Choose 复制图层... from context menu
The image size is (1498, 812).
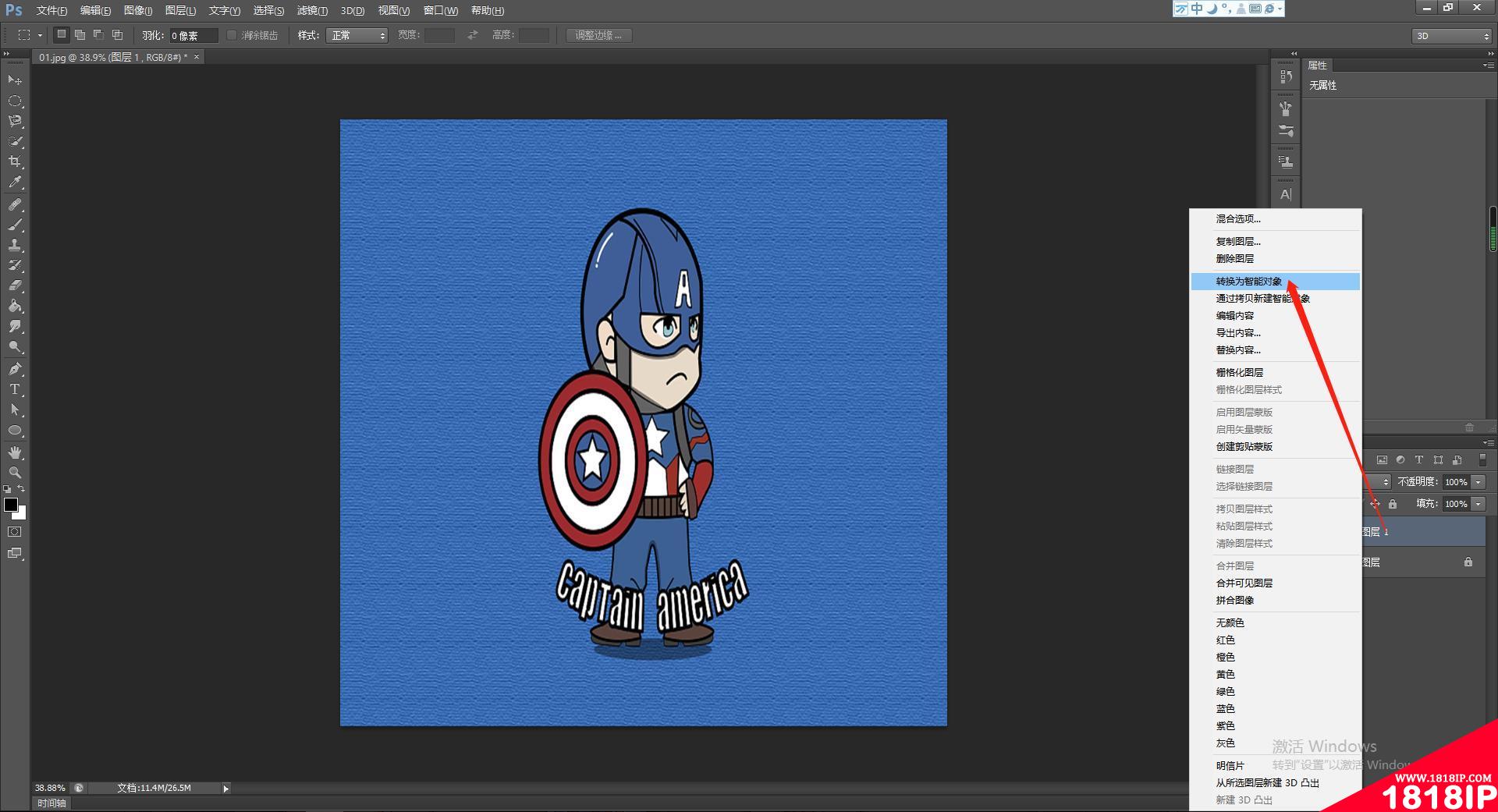click(x=1275, y=242)
